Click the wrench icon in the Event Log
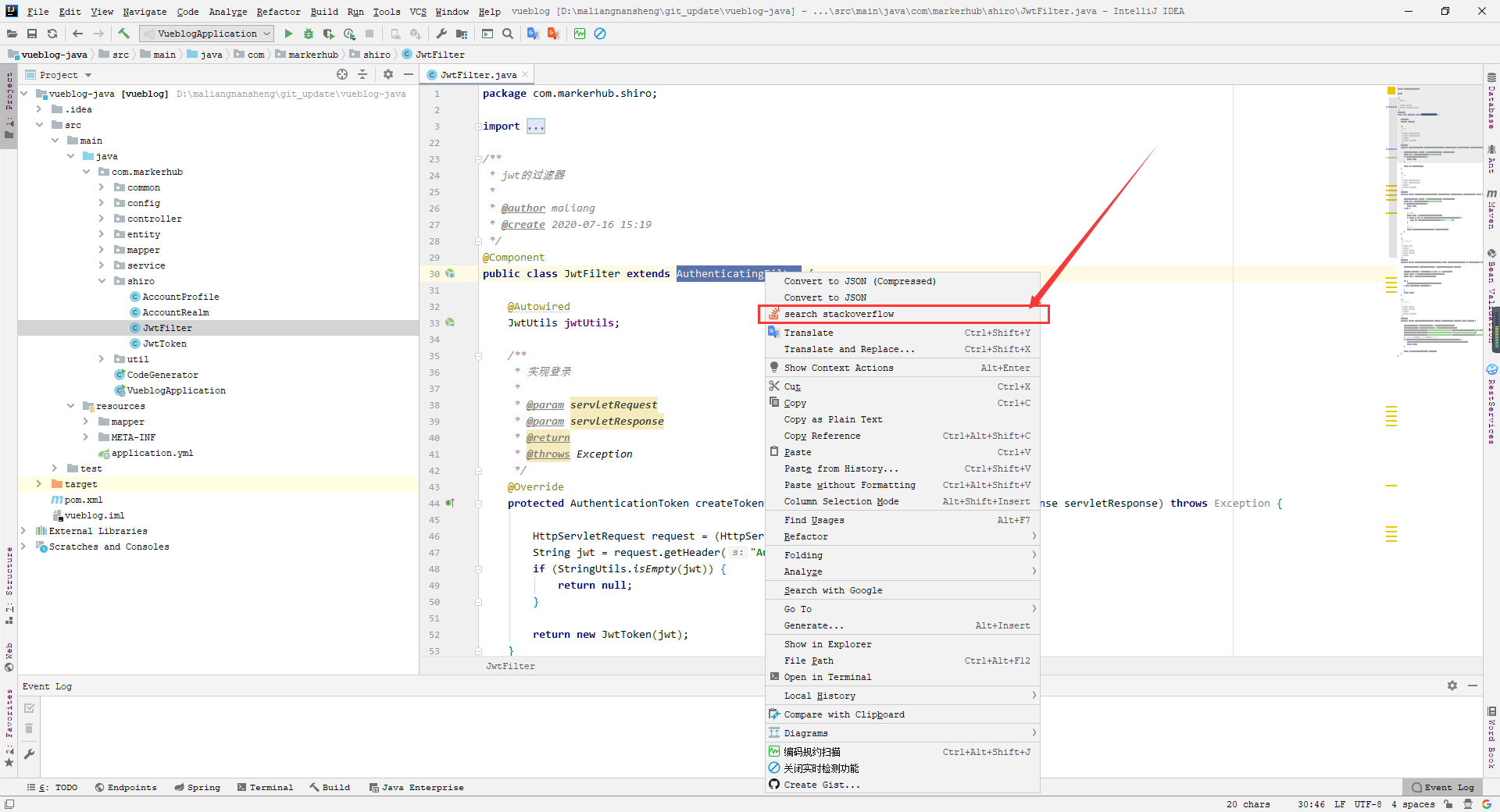 pos(29,754)
